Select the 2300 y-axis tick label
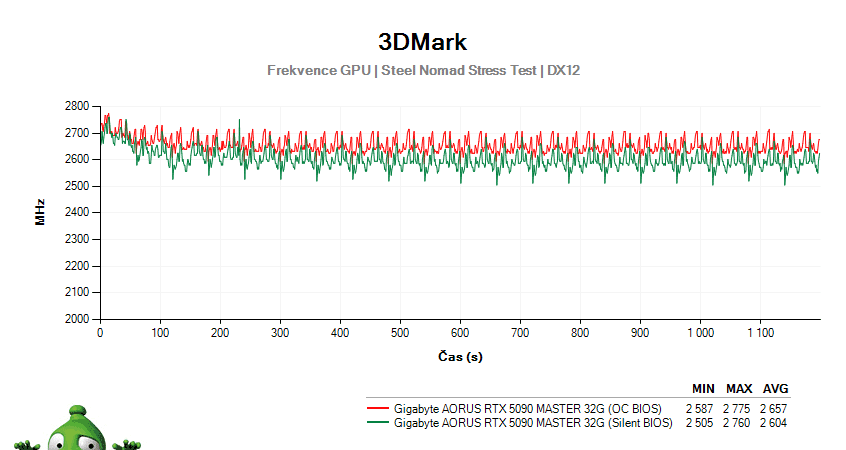 click(77, 239)
